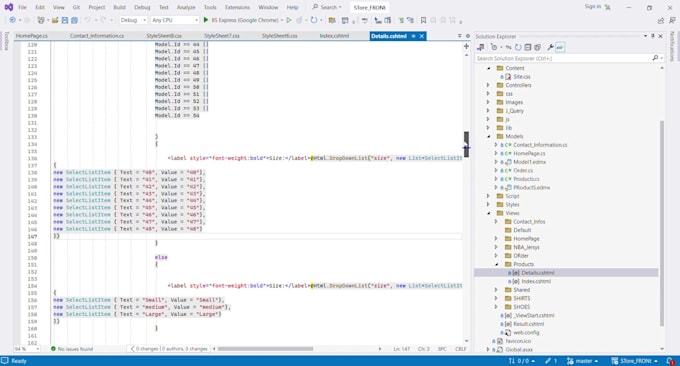This screenshot has width=680, height=366.
Task: Click the Show All Files icon
Action: [538, 47]
